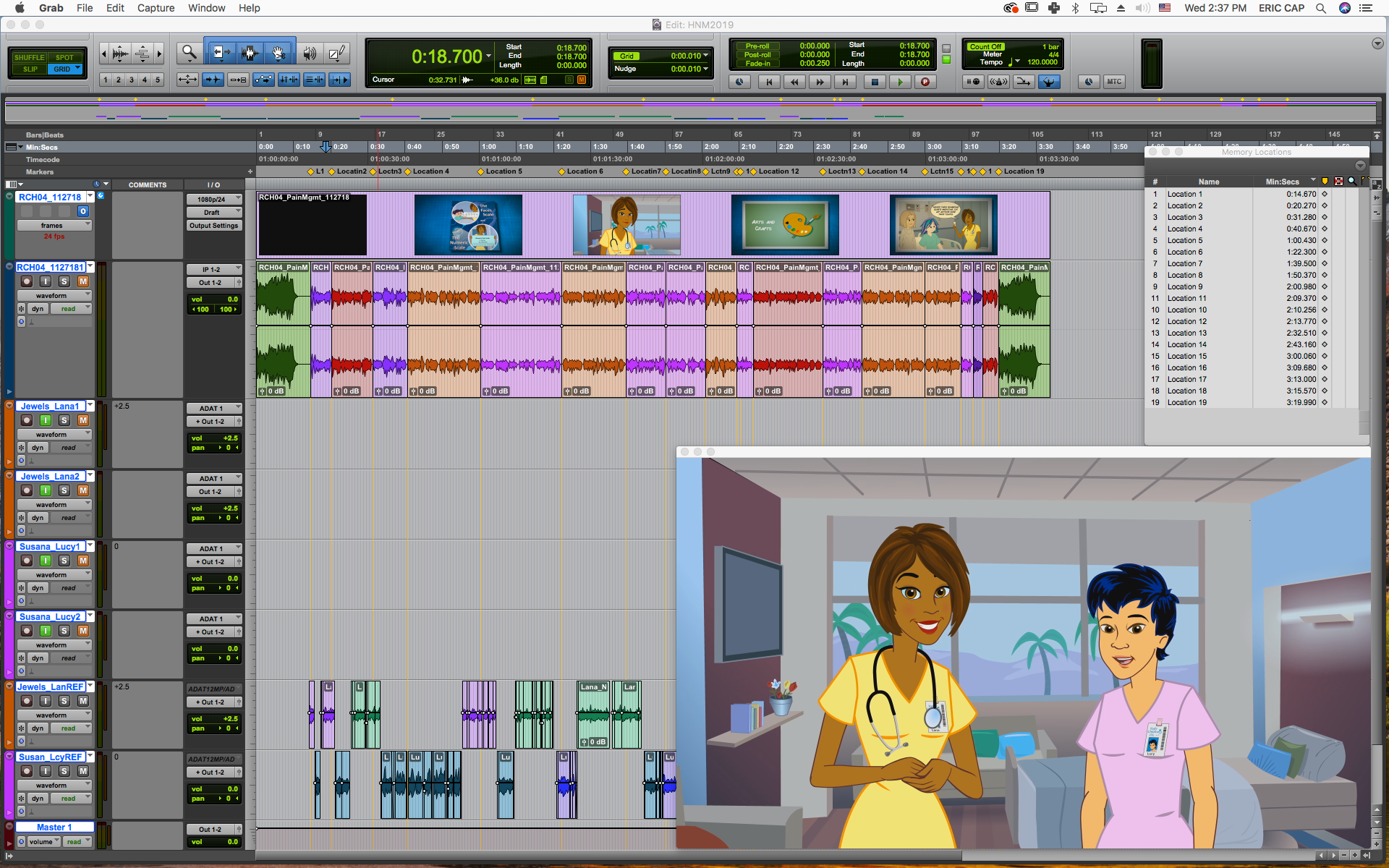Click the nurse video frame thumbnail
The image size is (1389, 868).
click(626, 225)
